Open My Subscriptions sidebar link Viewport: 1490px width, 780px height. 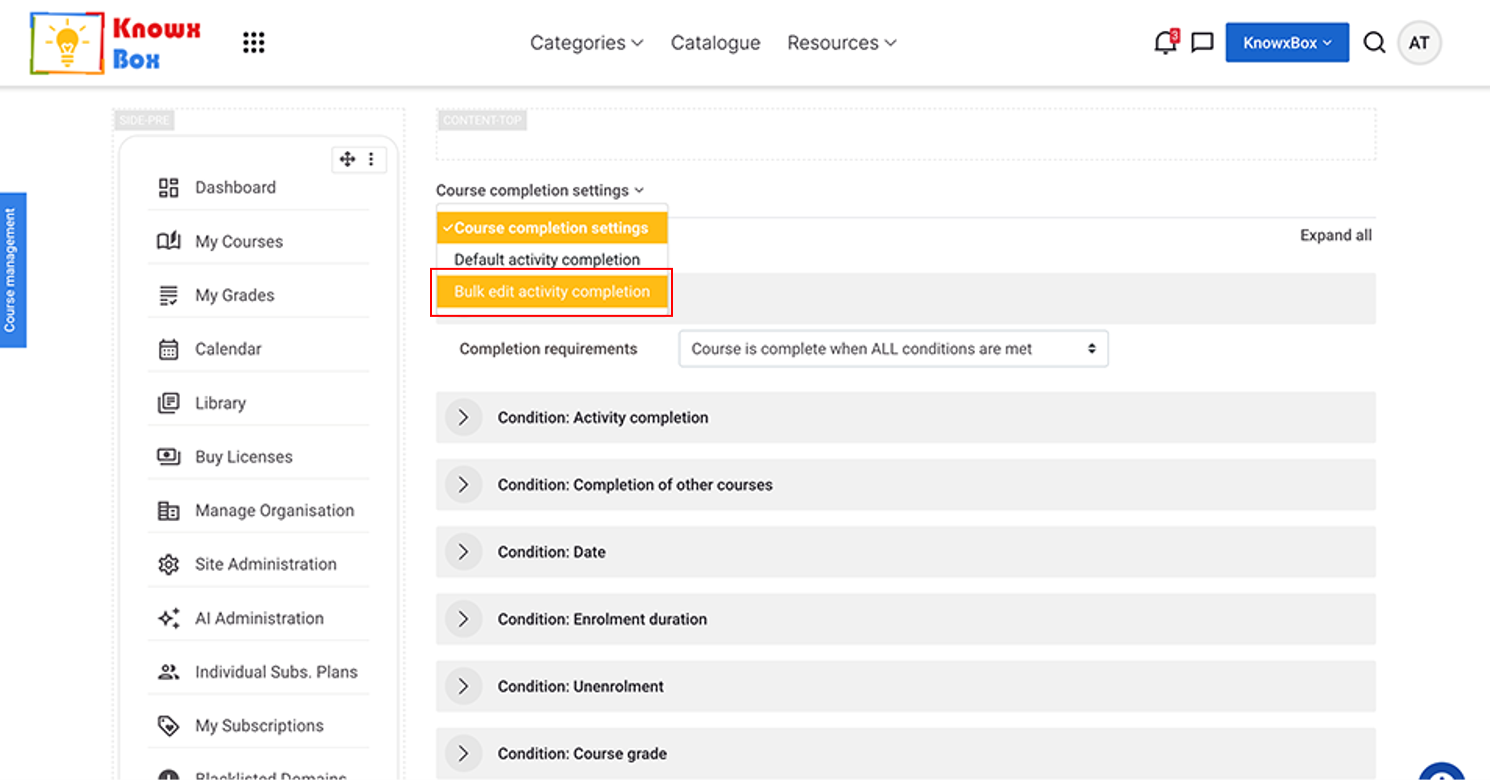click(259, 726)
